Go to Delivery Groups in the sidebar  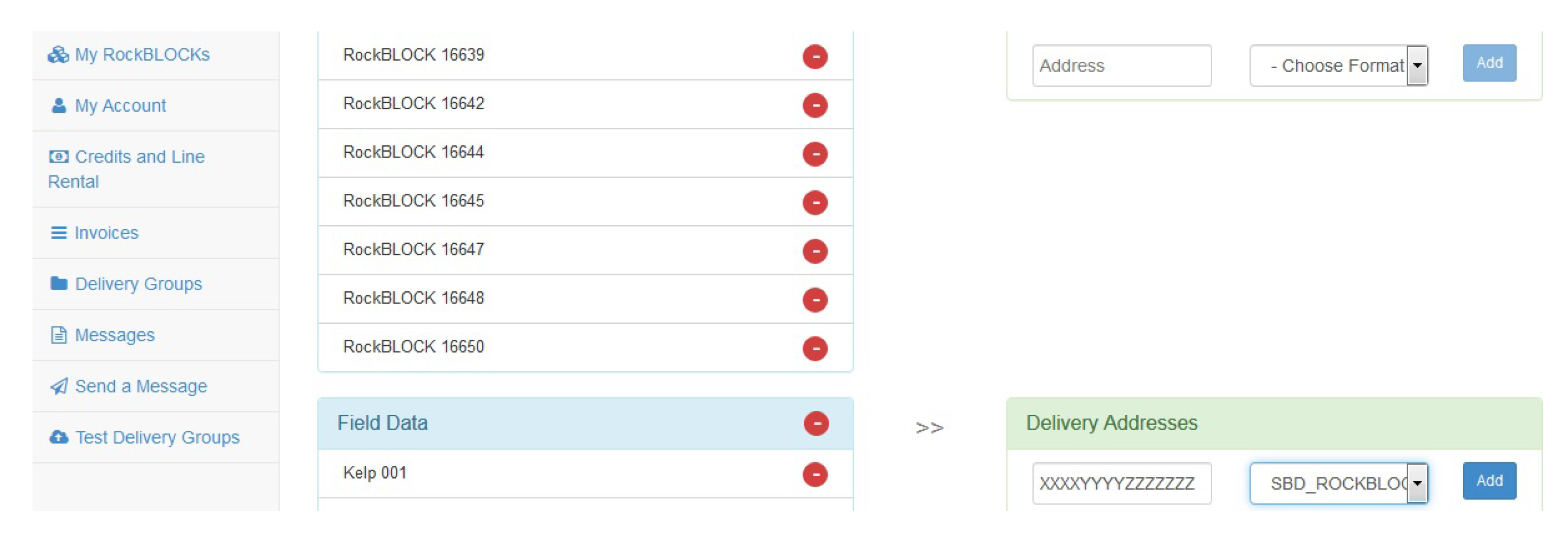(x=137, y=284)
